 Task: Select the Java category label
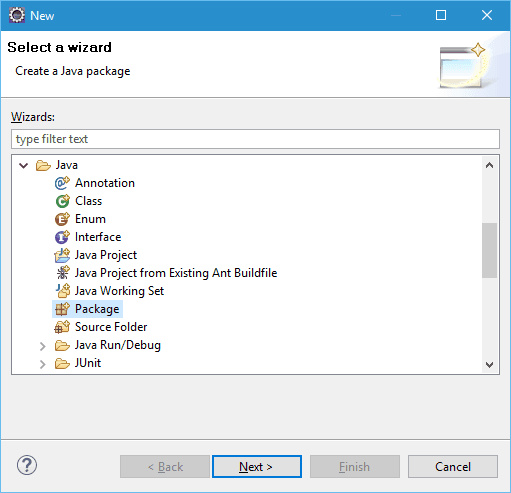click(x=67, y=165)
